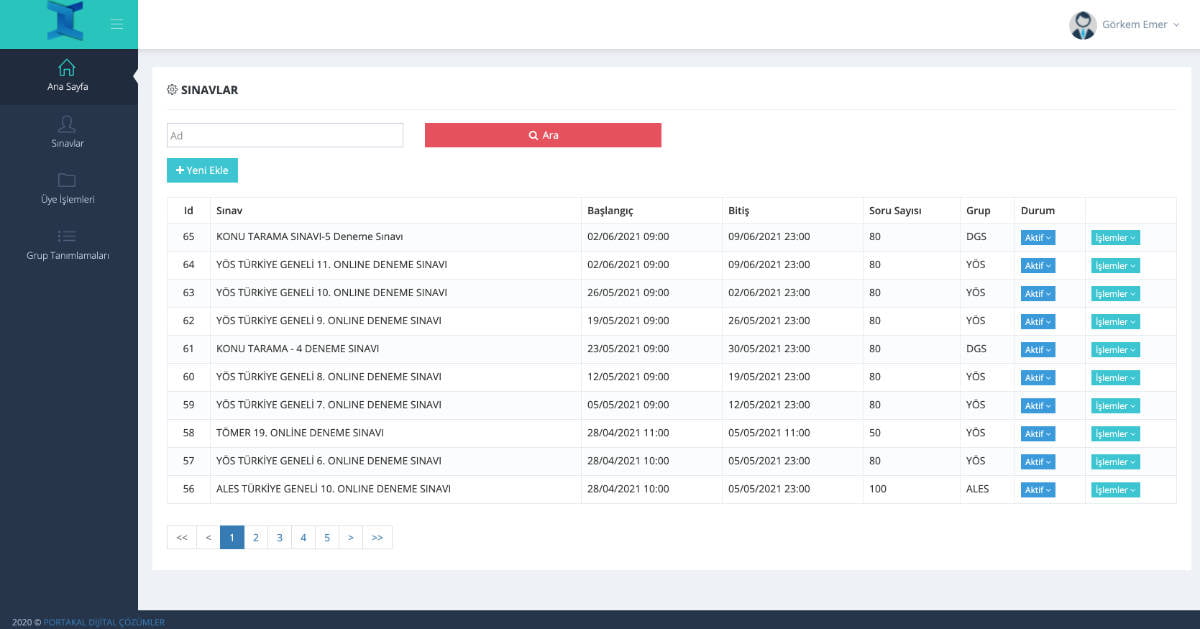Screen dimensions: 1200x629
Task: Click the Üye İşlemleri folder icon
Action: tap(67, 181)
